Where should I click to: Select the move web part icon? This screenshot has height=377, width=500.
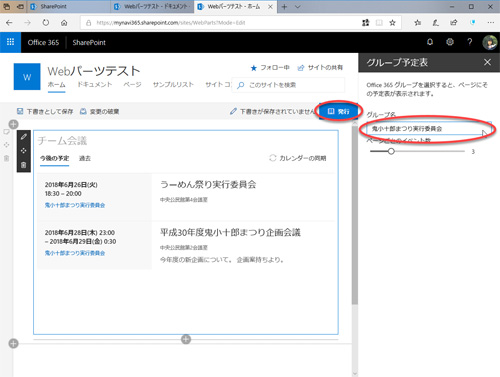24,151
